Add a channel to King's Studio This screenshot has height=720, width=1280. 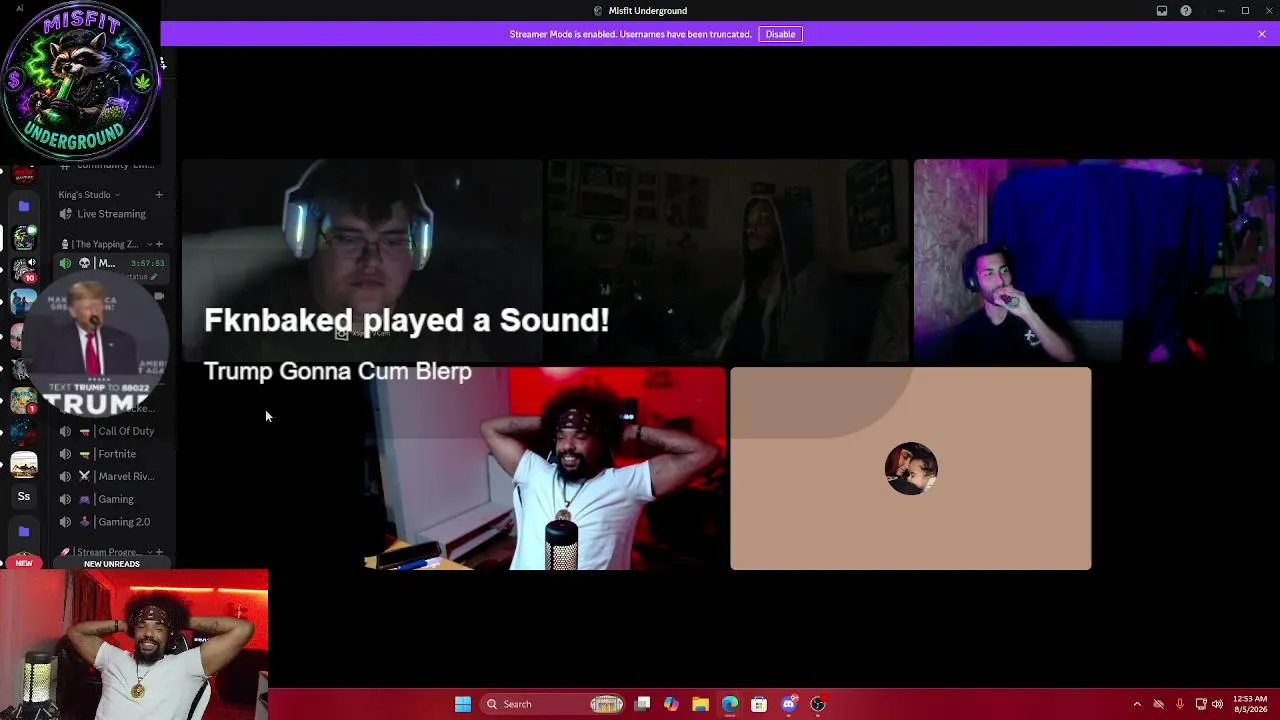tap(159, 195)
